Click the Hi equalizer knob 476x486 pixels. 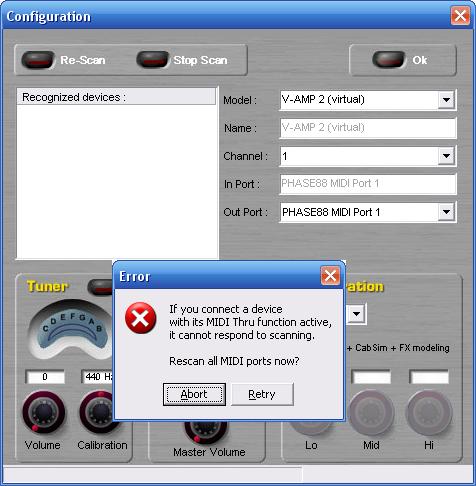(x=429, y=413)
